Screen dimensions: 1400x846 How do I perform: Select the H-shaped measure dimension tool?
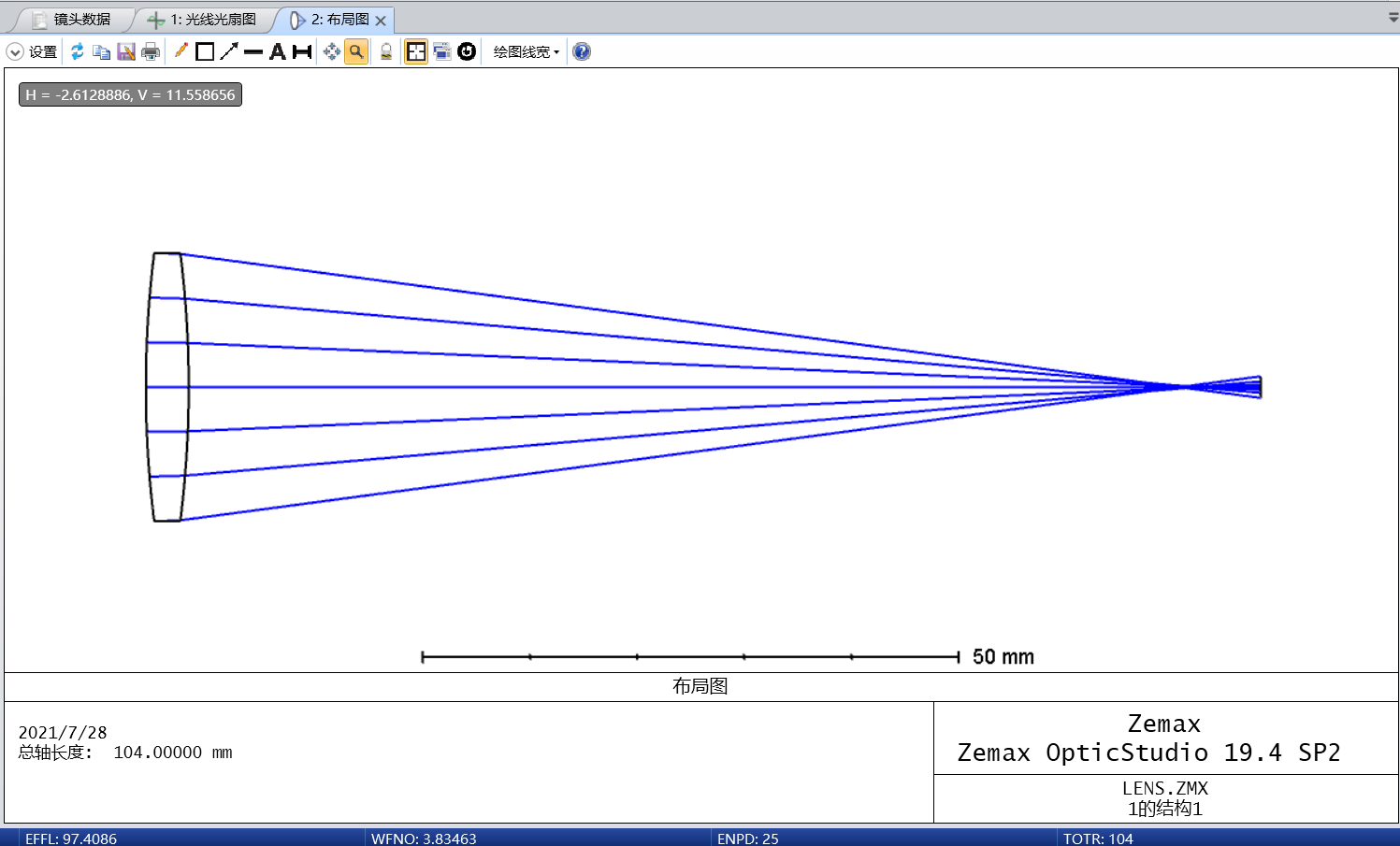pyautogui.click(x=302, y=51)
